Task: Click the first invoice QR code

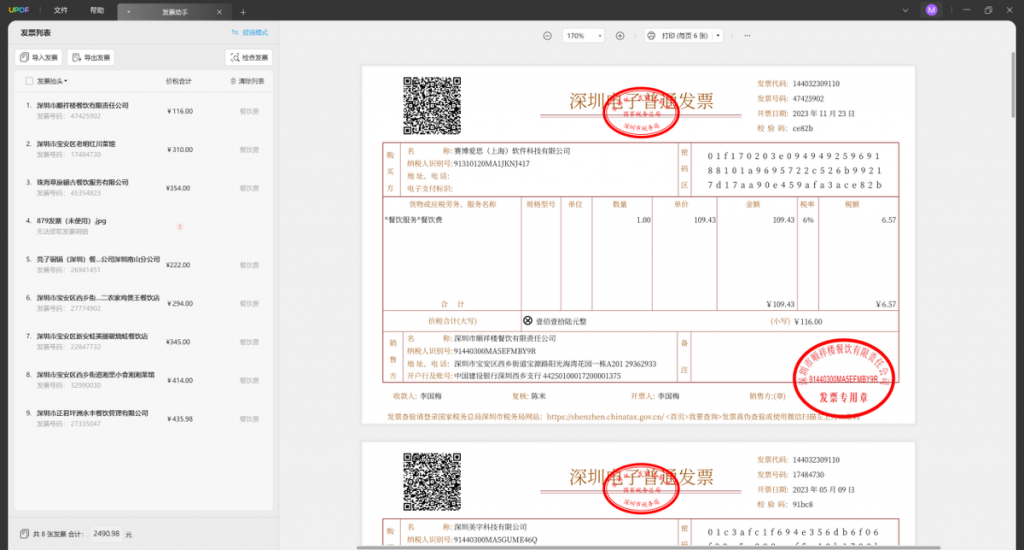Action: click(x=432, y=106)
